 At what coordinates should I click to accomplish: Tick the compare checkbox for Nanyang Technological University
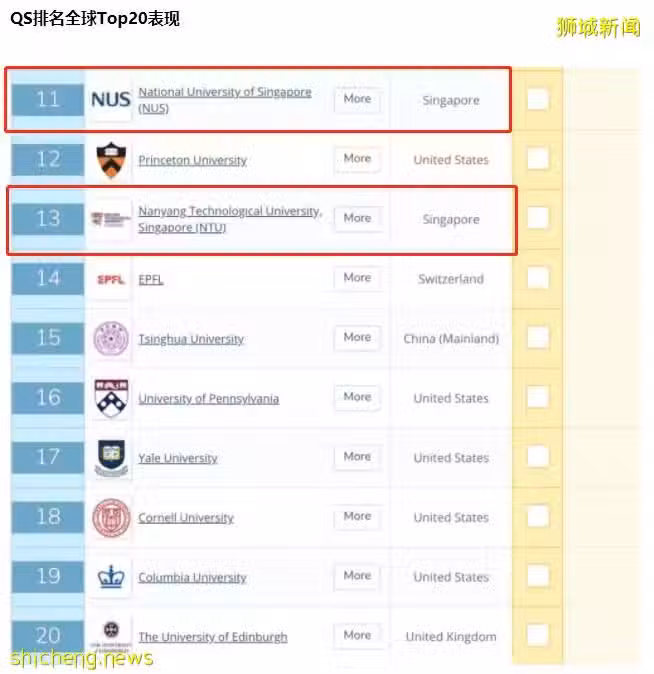tap(537, 218)
